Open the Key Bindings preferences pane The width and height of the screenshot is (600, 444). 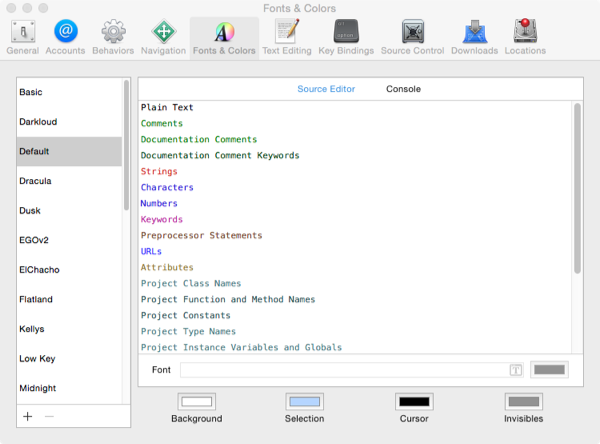tap(346, 38)
